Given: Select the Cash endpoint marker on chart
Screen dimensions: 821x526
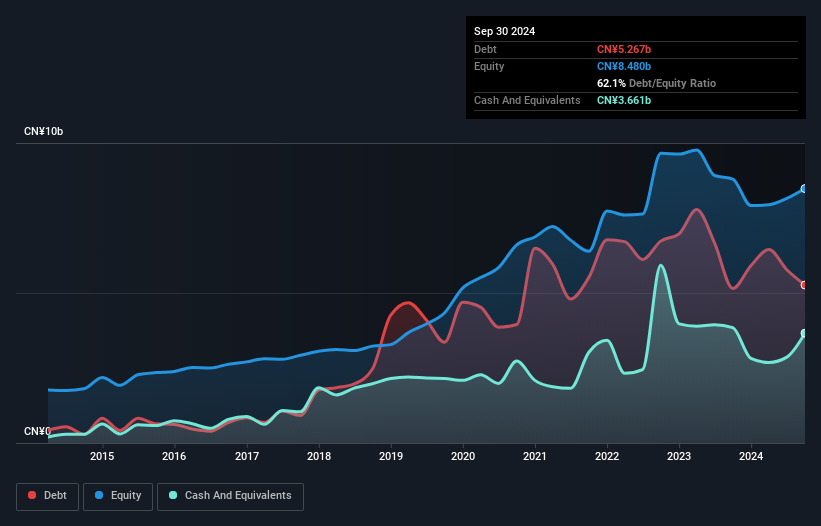Looking at the screenshot, I should pyautogui.click(x=804, y=333).
